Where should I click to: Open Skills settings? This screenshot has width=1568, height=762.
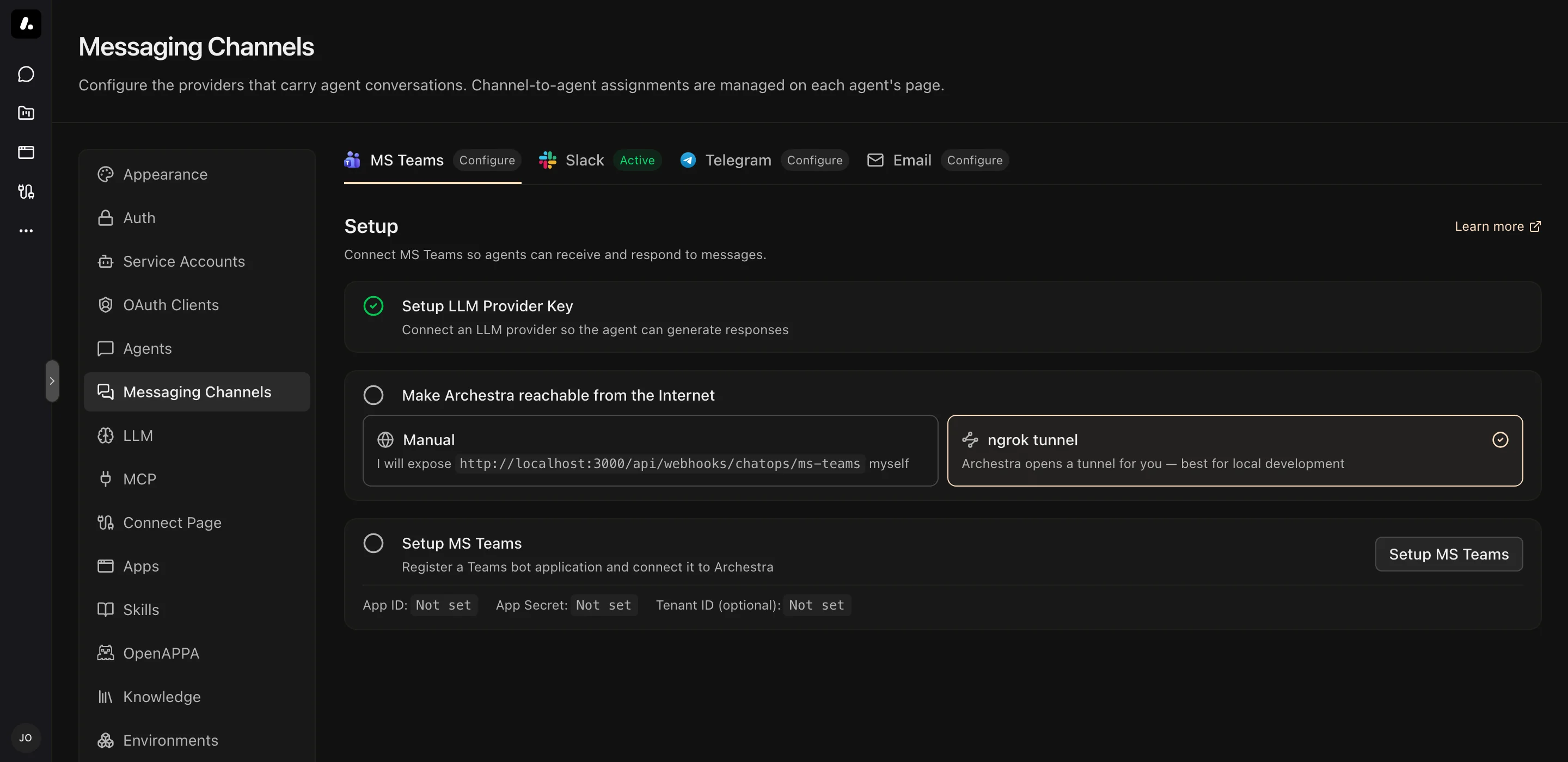197,610
